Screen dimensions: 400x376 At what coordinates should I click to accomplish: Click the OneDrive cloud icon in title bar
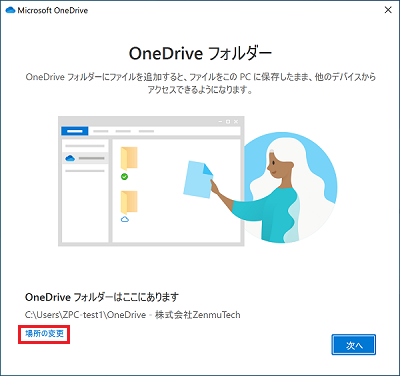point(10,10)
